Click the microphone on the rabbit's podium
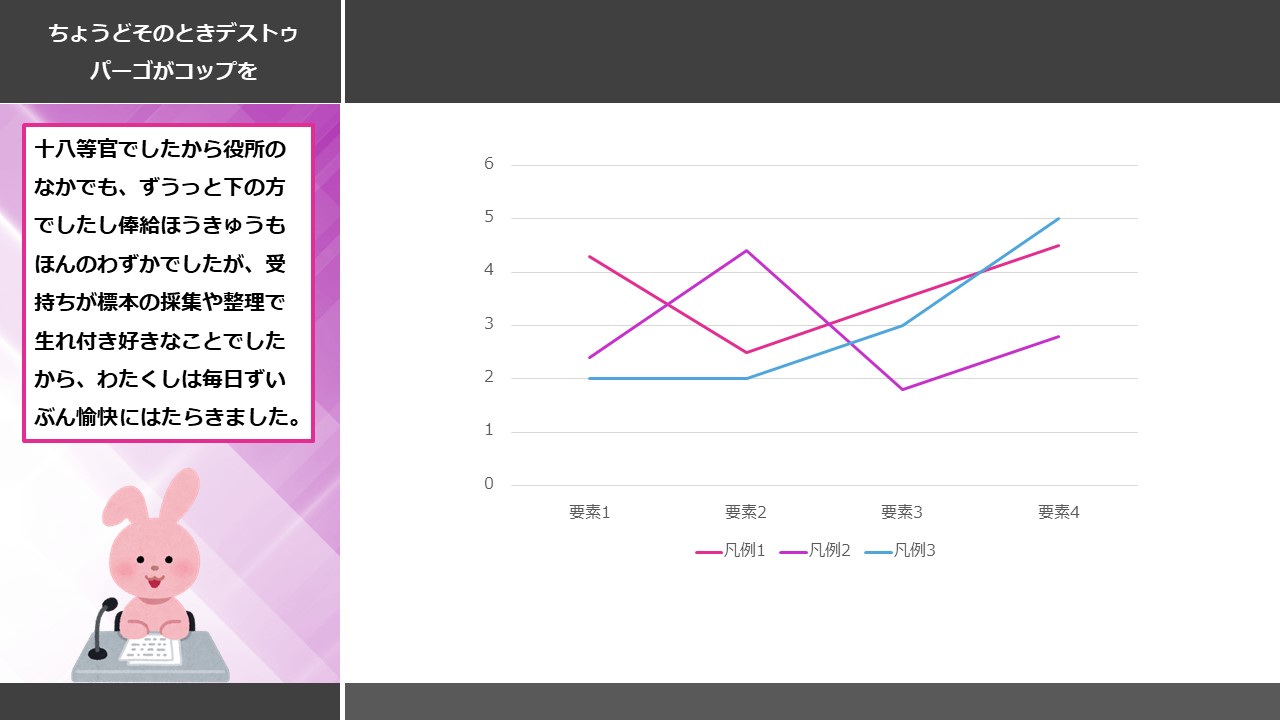 pyautogui.click(x=102, y=629)
